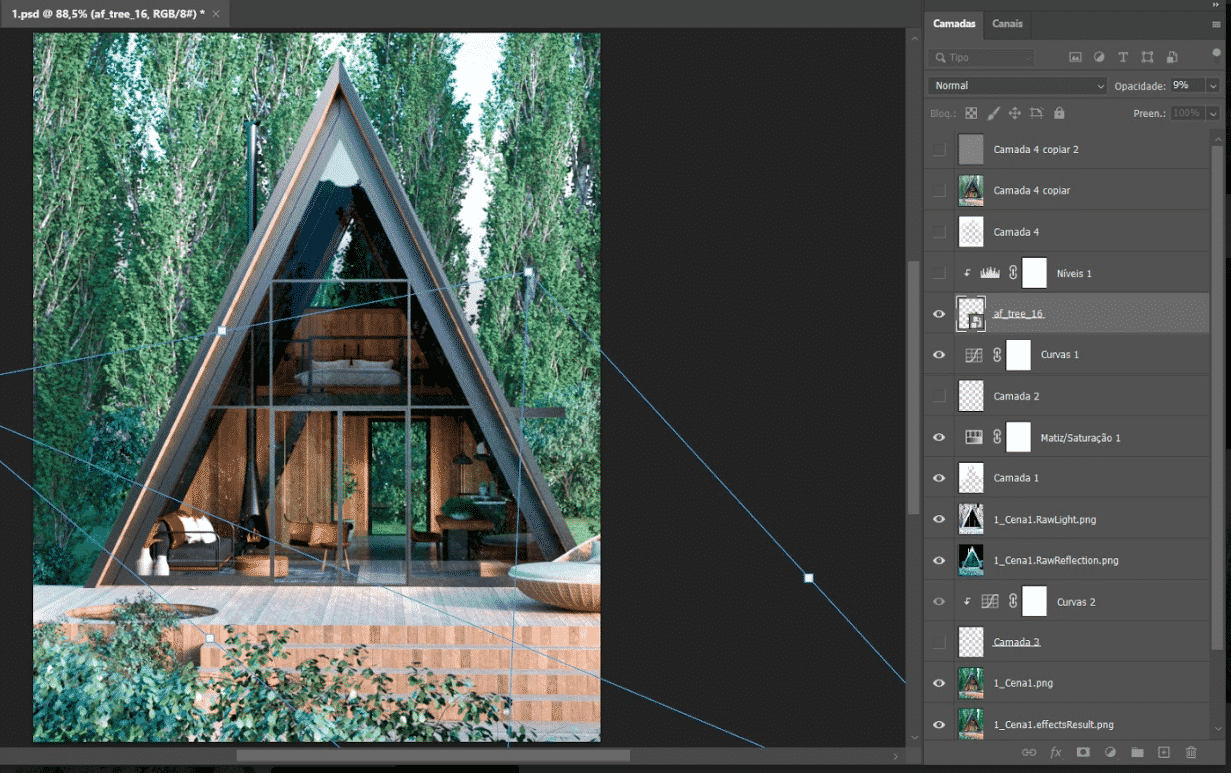Viewport: 1231px width, 773px height.
Task: Hide the Curvas 1 adjustment layer
Action: point(938,355)
